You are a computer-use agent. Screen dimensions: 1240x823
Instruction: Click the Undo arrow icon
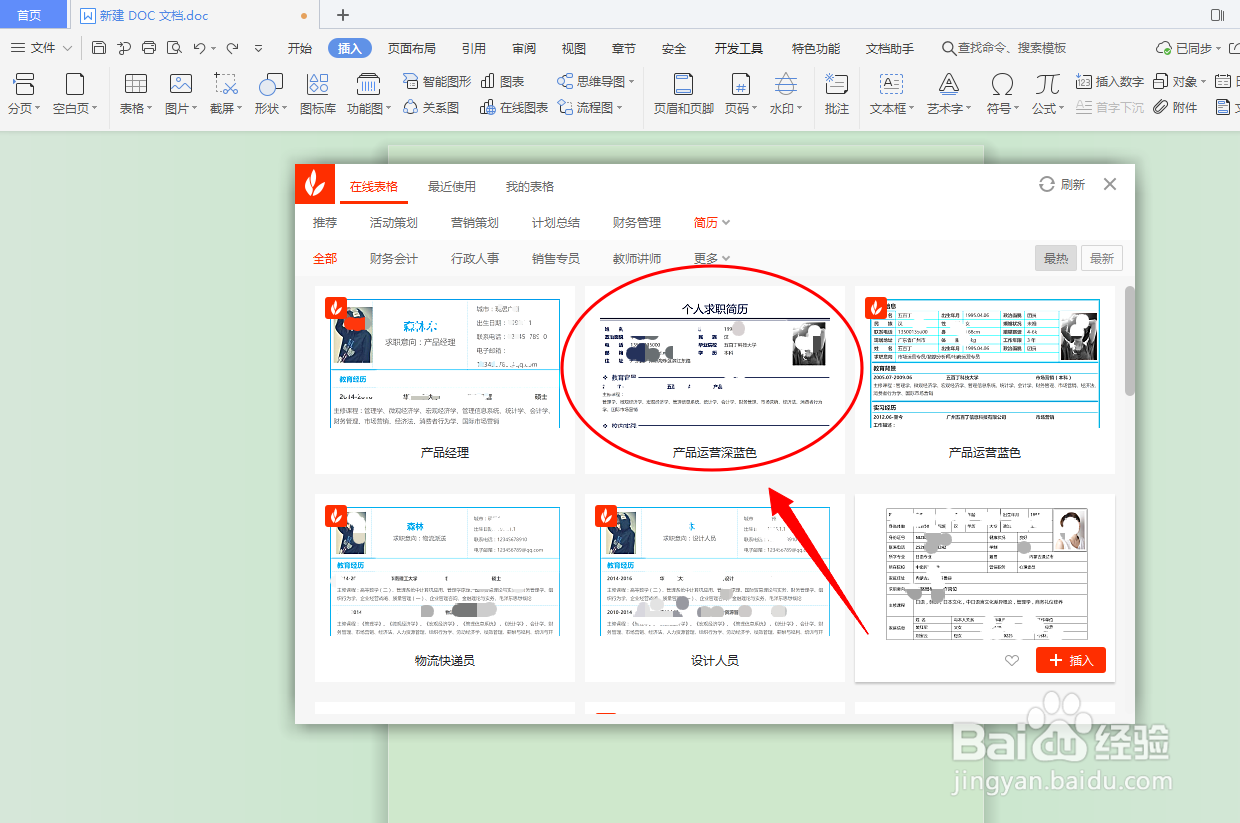(x=200, y=48)
